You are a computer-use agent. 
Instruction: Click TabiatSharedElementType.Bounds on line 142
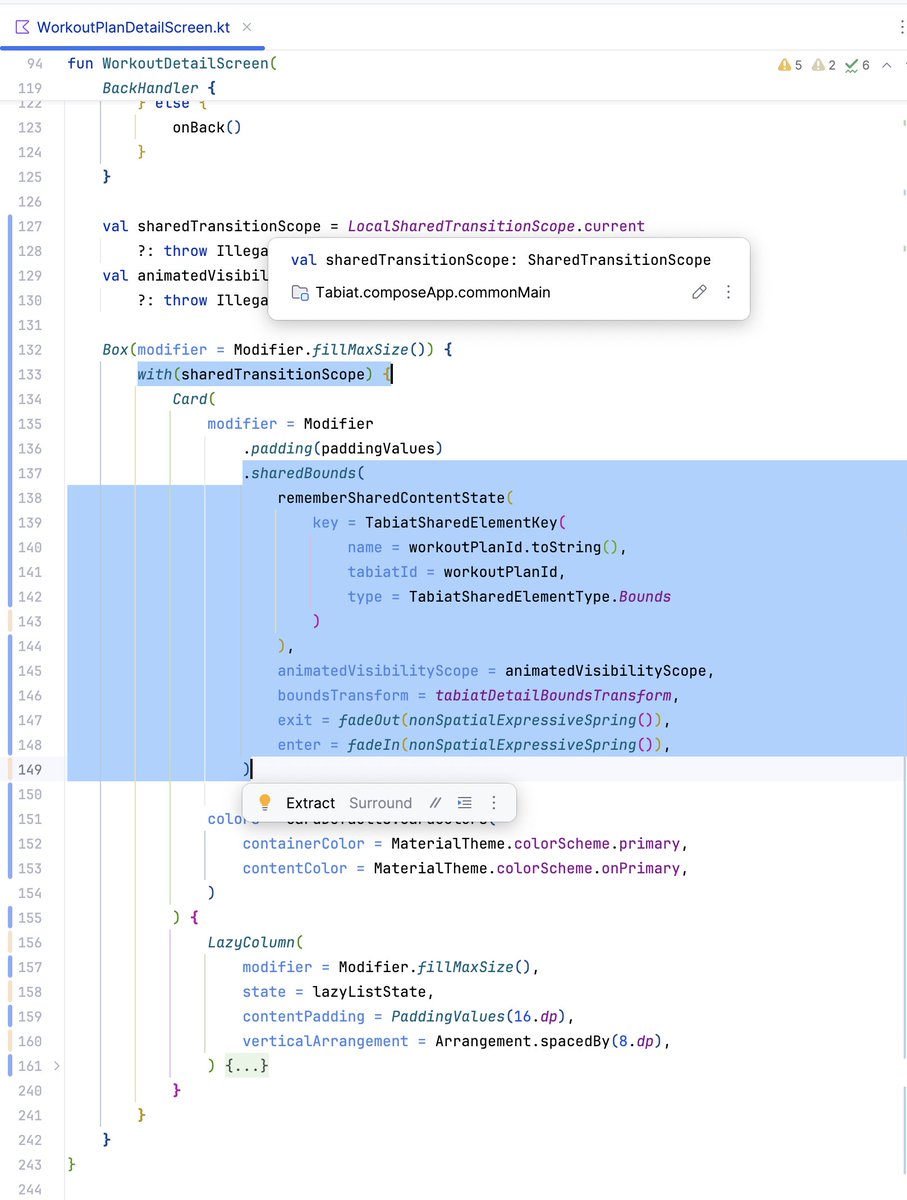(x=539, y=597)
